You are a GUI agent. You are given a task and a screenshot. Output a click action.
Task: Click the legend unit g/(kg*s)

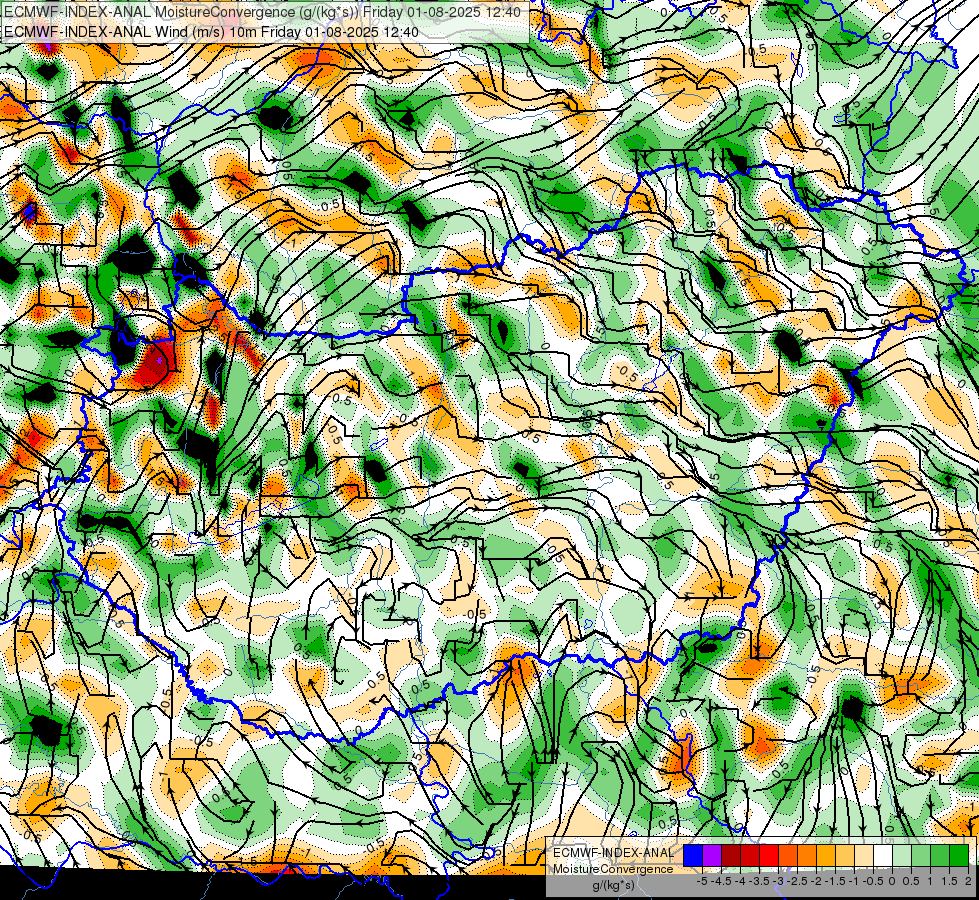(x=613, y=886)
